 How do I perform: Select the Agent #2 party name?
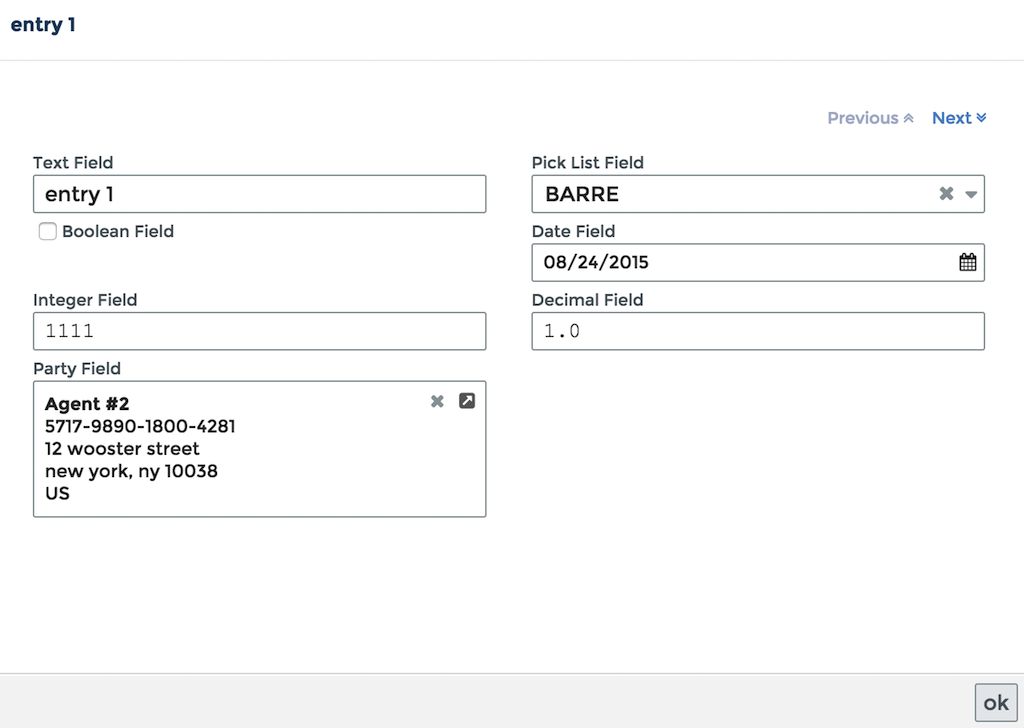tap(87, 404)
